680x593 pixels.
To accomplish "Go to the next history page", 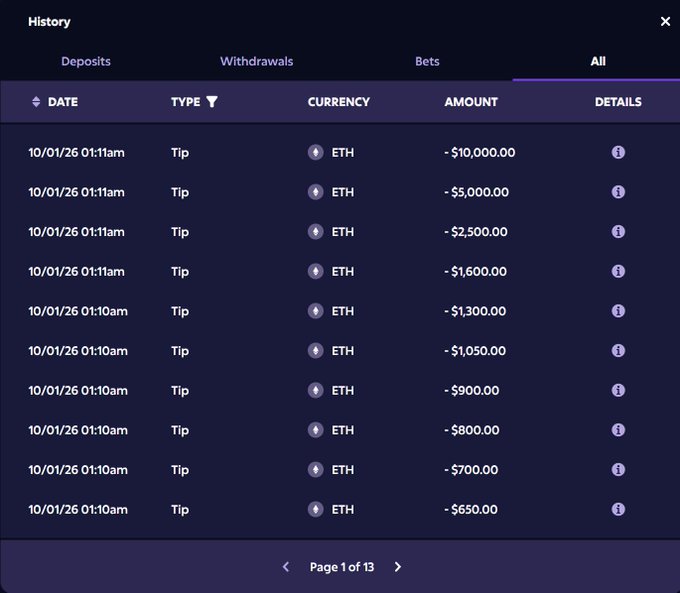I will tap(398, 567).
